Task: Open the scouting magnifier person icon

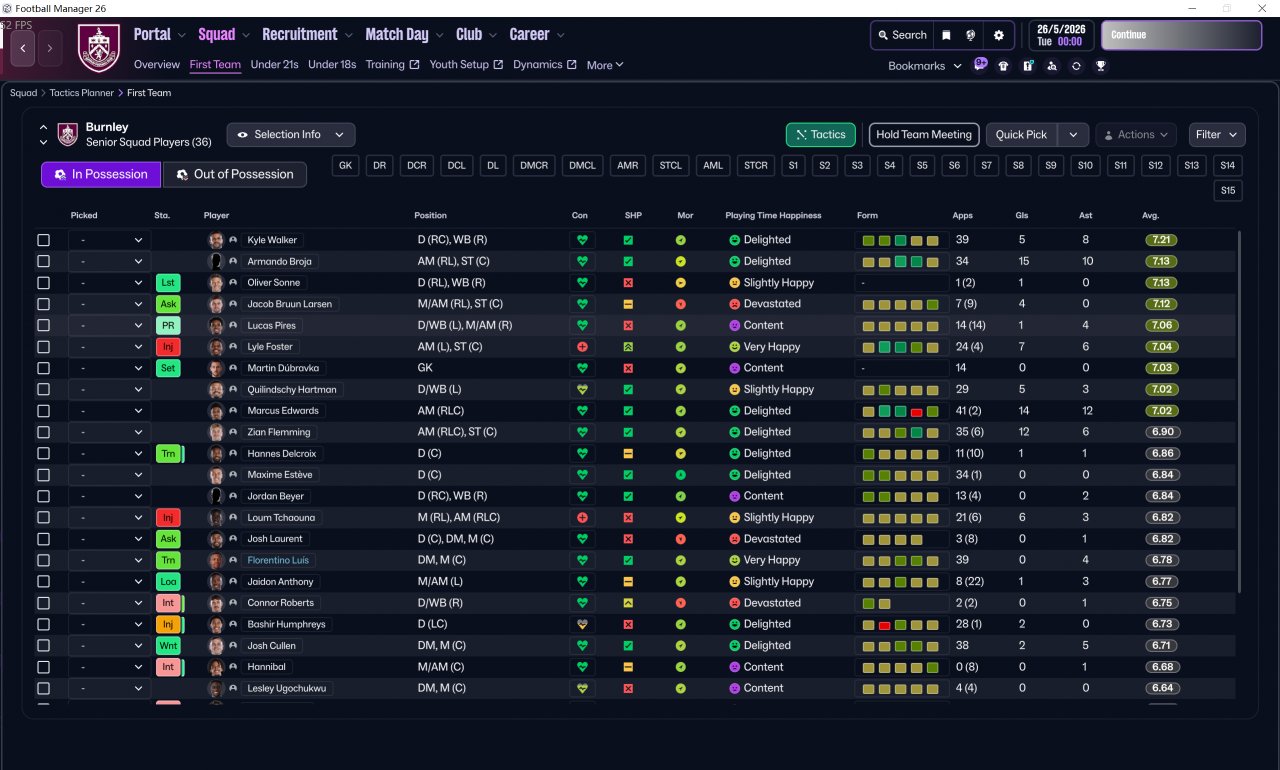Action: tap(1052, 66)
